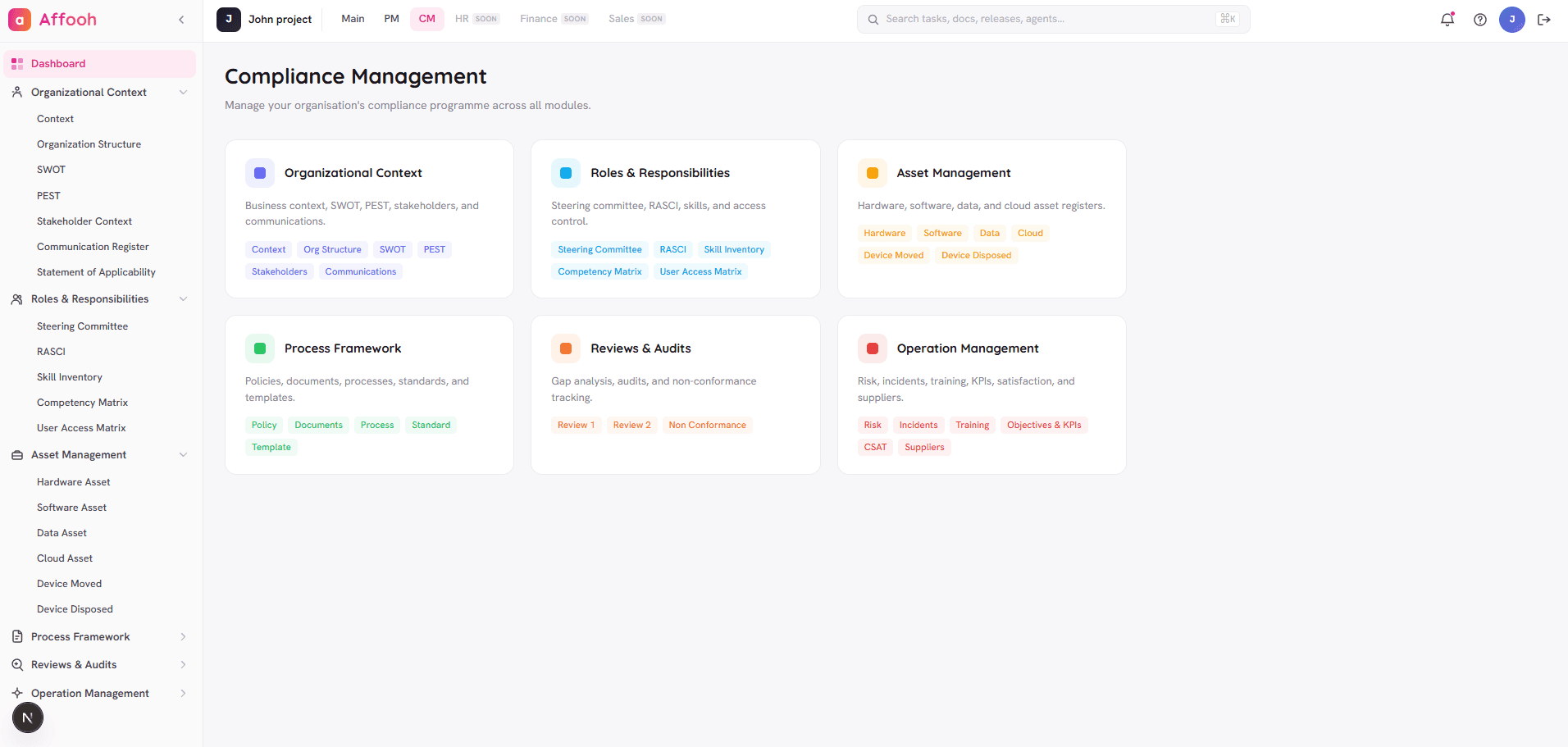The width and height of the screenshot is (1568, 747).
Task: Focus the search tasks, docs, releases field
Action: 1053,20
